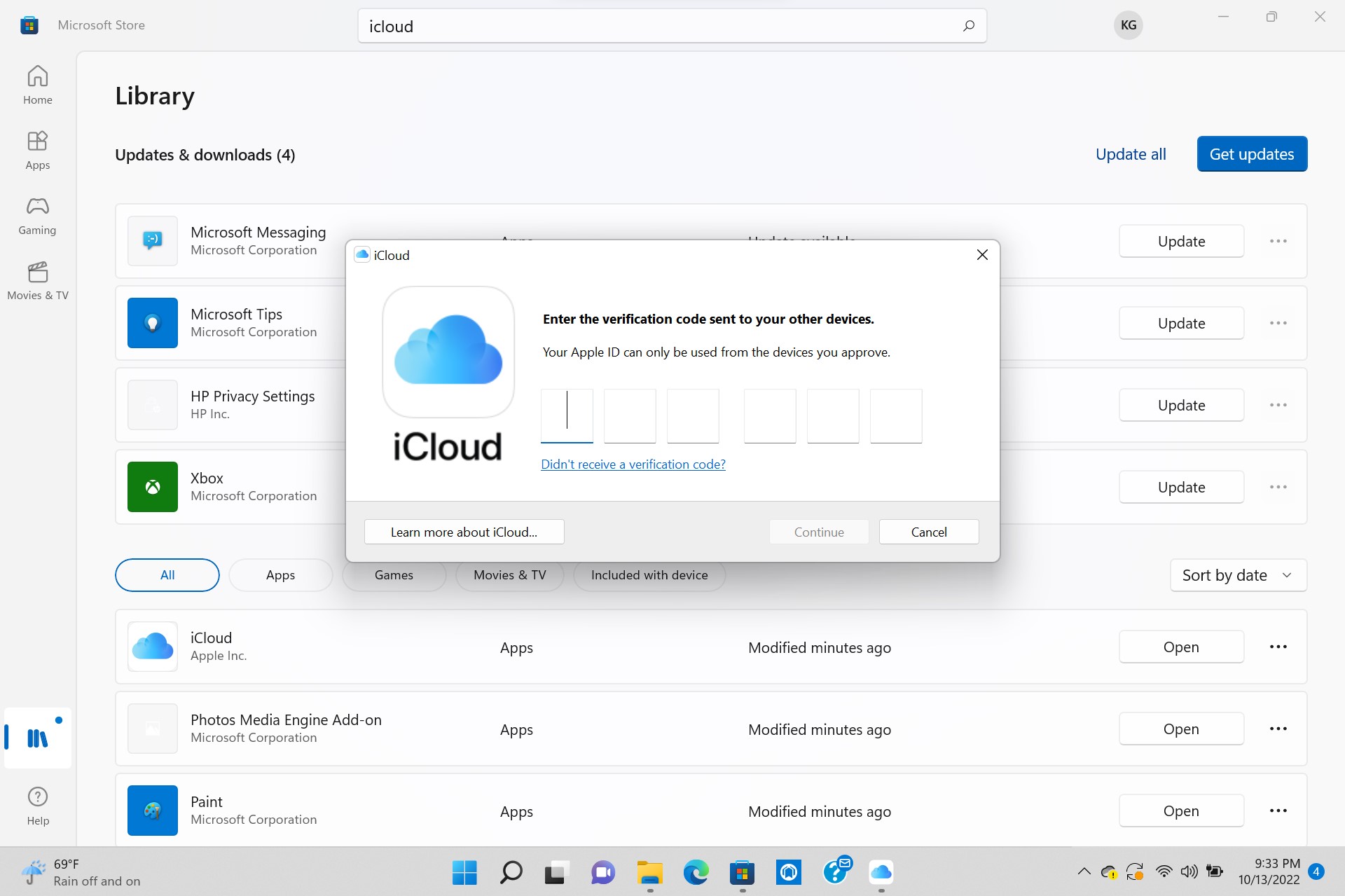The width and height of the screenshot is (1345, 896).
Task: Open iCloud from library list
Action: tap(1181, 647)
